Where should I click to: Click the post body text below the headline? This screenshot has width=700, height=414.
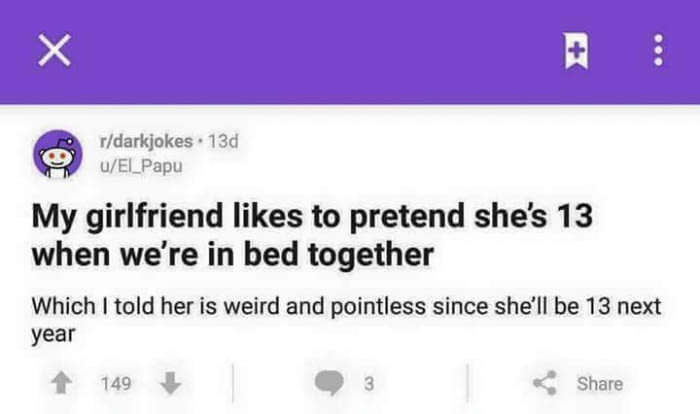click(346, 320)
